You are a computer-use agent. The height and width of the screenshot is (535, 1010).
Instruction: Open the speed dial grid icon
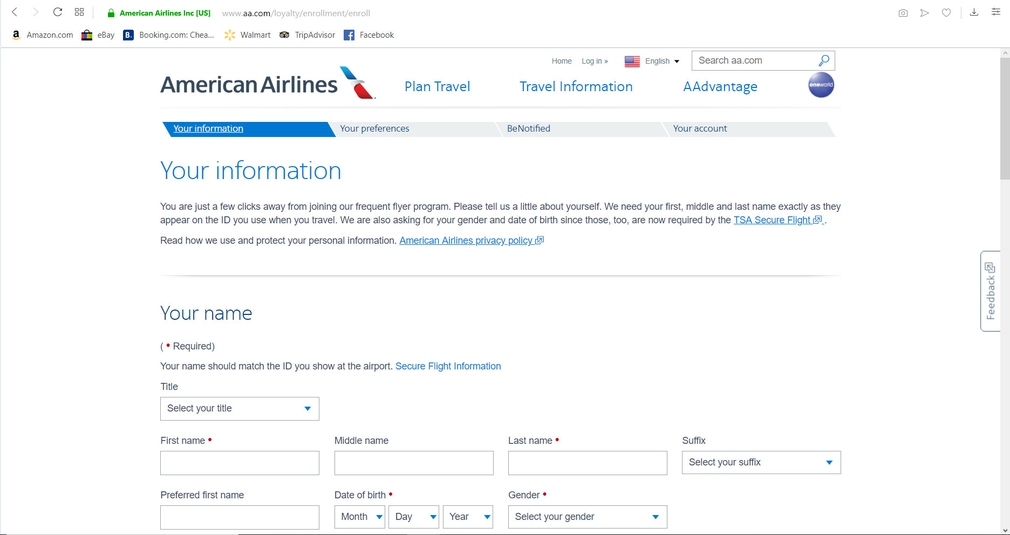click(x=79, y=12)
